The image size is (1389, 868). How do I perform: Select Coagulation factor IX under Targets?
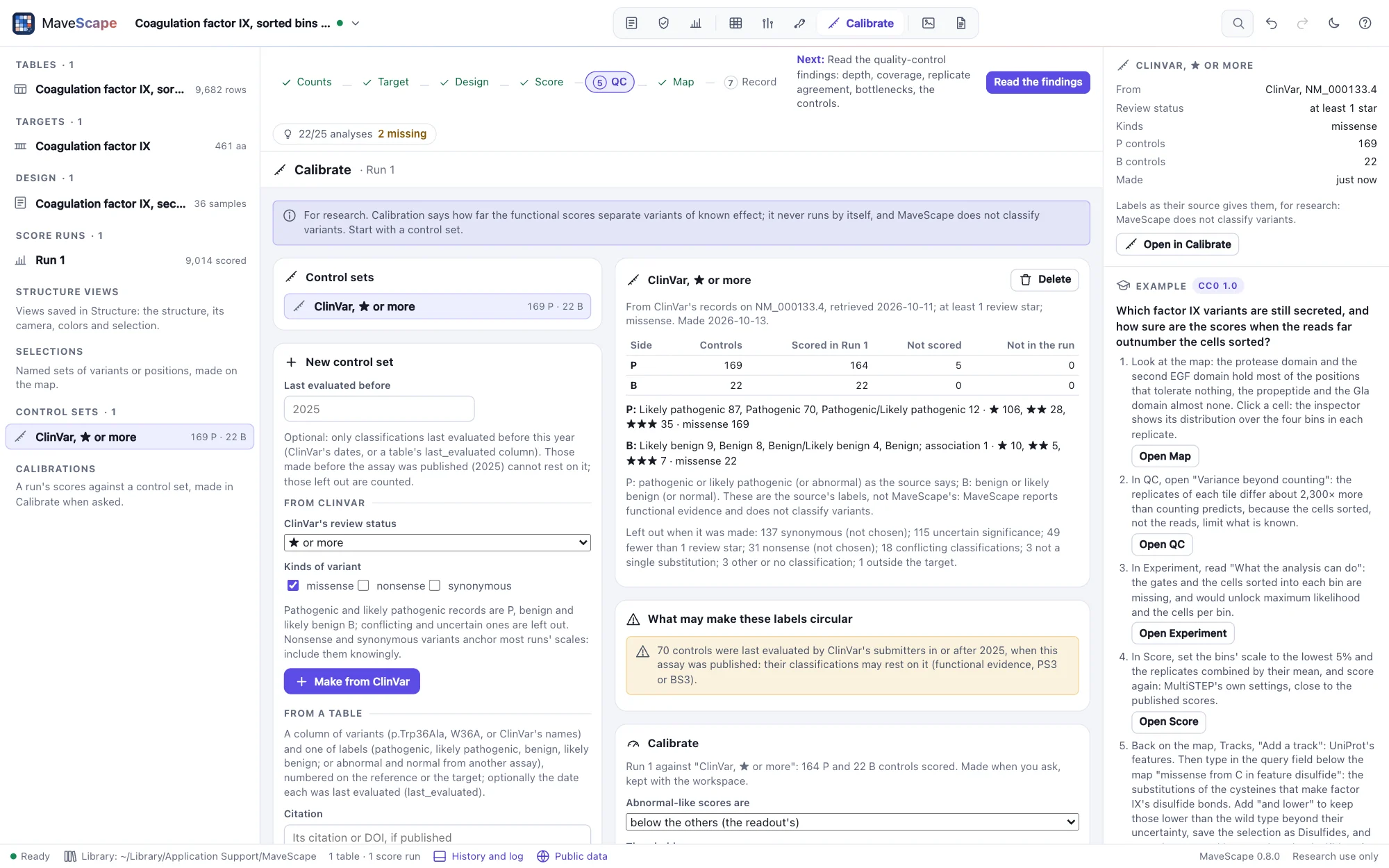pos(130,146)
